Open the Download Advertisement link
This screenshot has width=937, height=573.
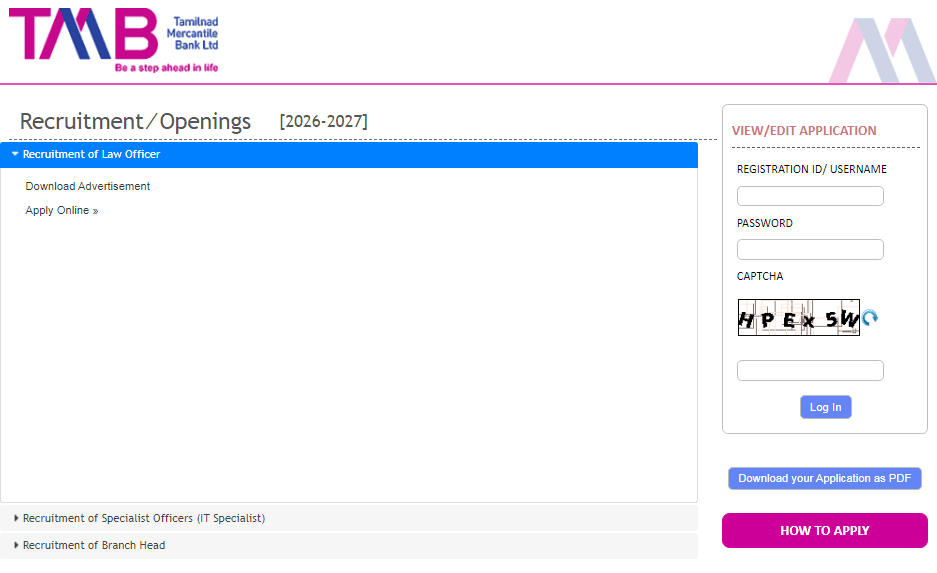point(88,186)
